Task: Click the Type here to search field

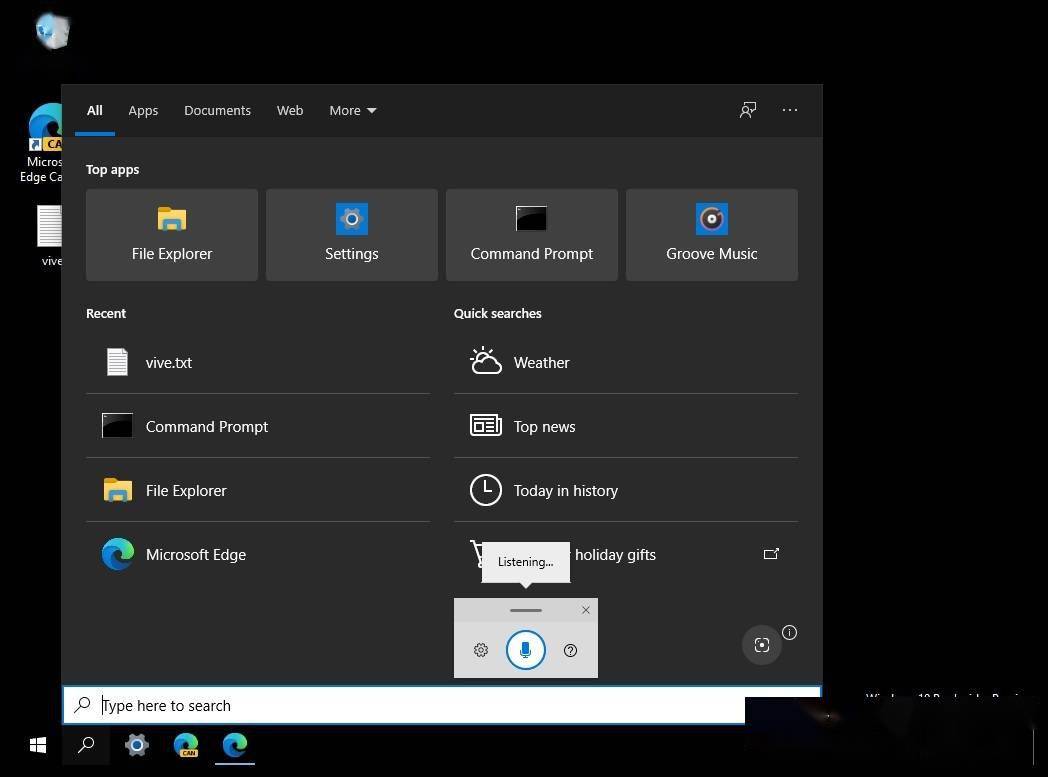Action: click(441, 705)
